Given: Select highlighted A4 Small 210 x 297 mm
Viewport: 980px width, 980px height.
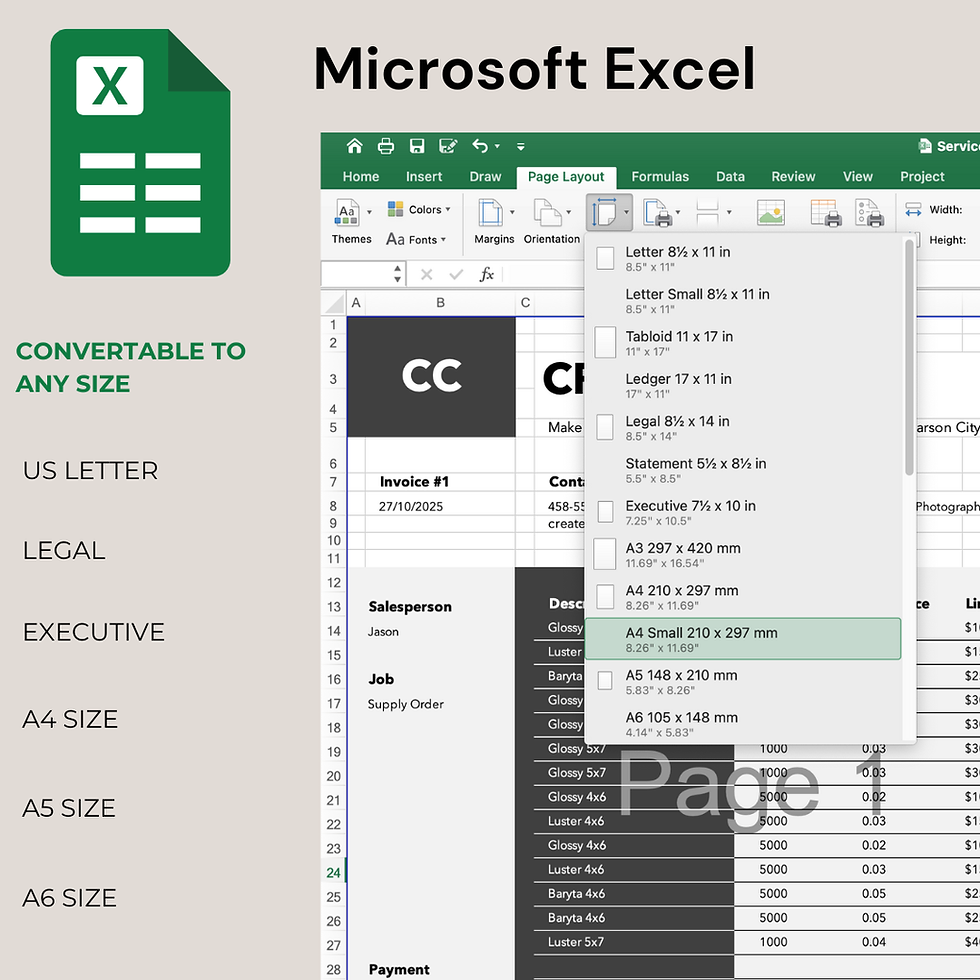Looking at the screenshot, I should tap(743, 639).
